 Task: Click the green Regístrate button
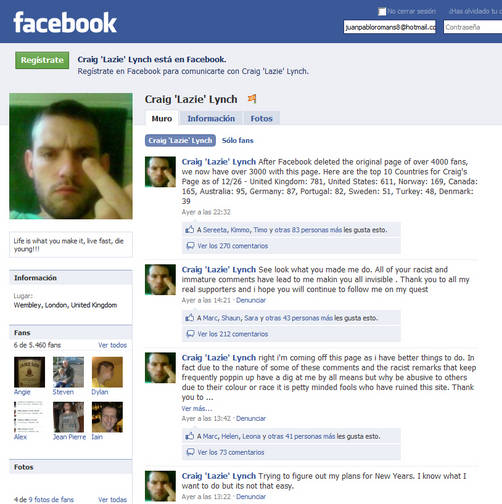[x=42, y=60]
